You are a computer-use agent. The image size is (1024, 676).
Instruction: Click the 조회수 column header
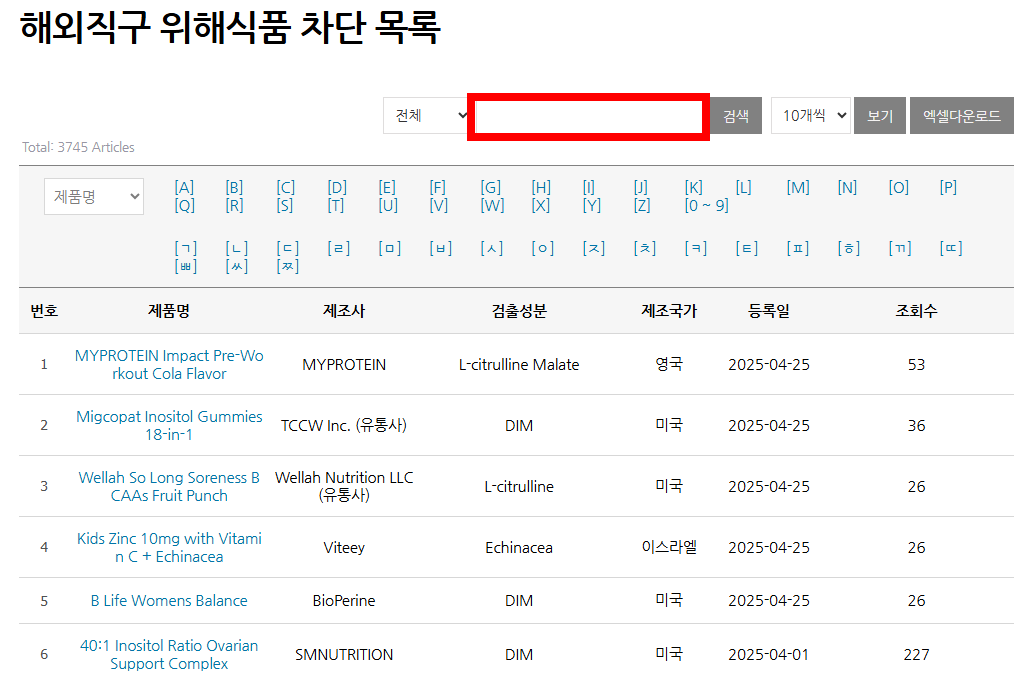click(x=916, y=311)
